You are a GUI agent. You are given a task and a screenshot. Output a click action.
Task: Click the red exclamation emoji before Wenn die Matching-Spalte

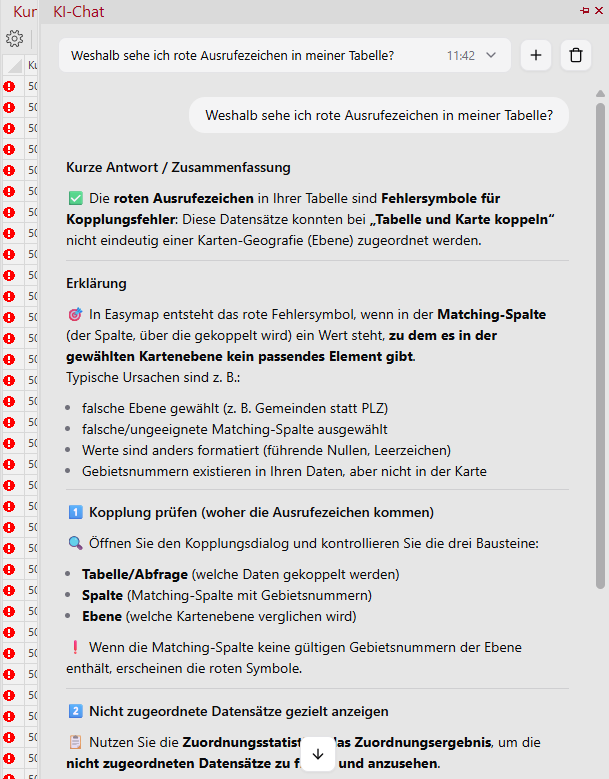(76, 647)
